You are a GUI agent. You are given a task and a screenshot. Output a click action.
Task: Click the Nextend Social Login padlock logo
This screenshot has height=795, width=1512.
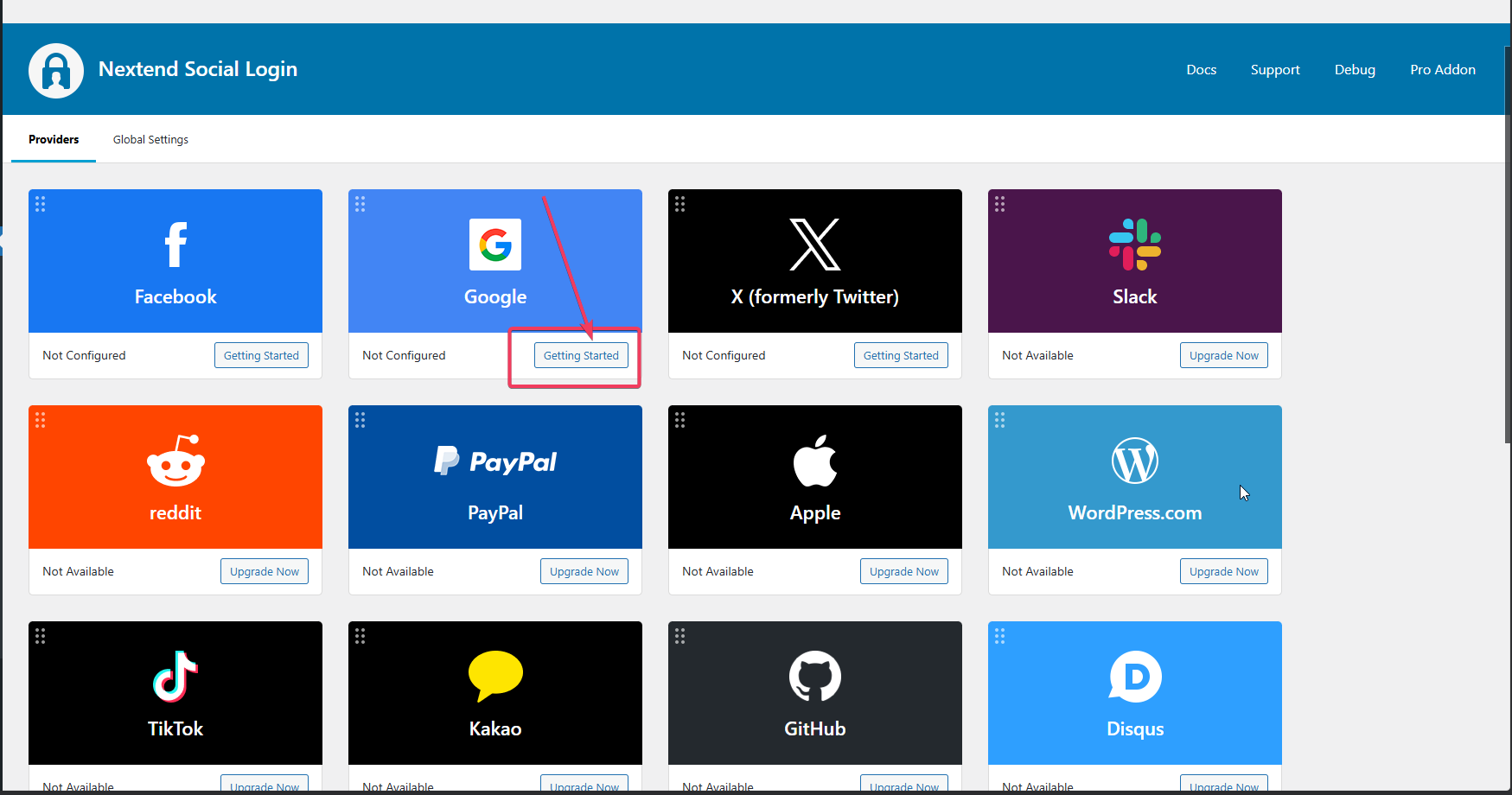(x=56, y=71)
